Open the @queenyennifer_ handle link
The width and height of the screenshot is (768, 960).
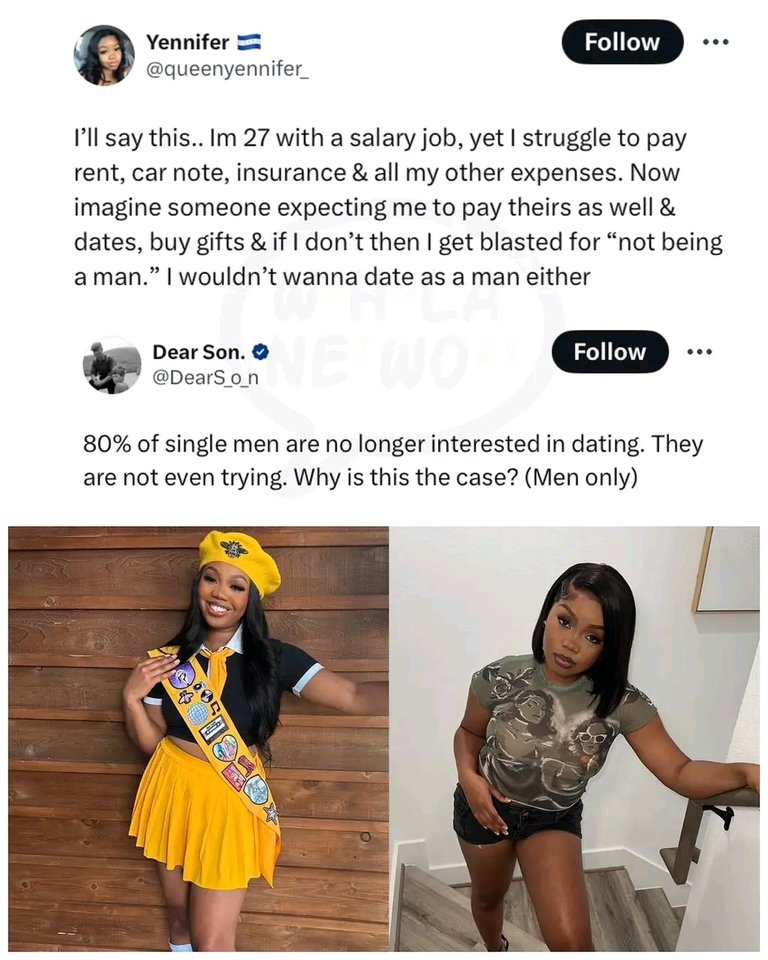pyautogui.click(x=228, y=69)
